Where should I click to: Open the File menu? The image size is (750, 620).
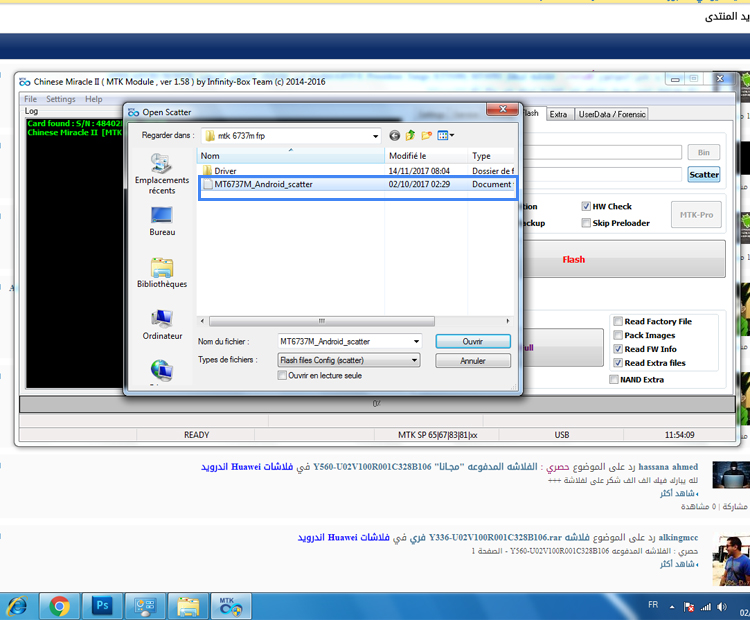click(31, 99)
